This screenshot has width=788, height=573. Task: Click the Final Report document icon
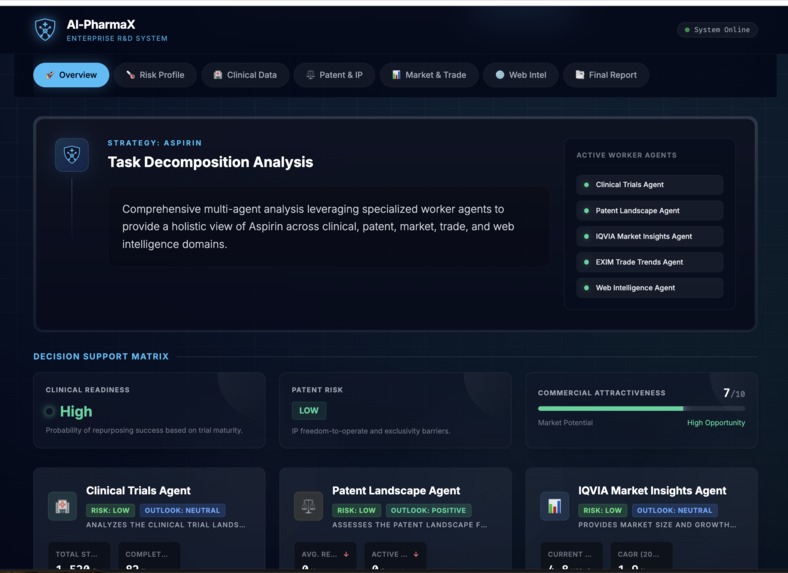(x=579, y=75)
